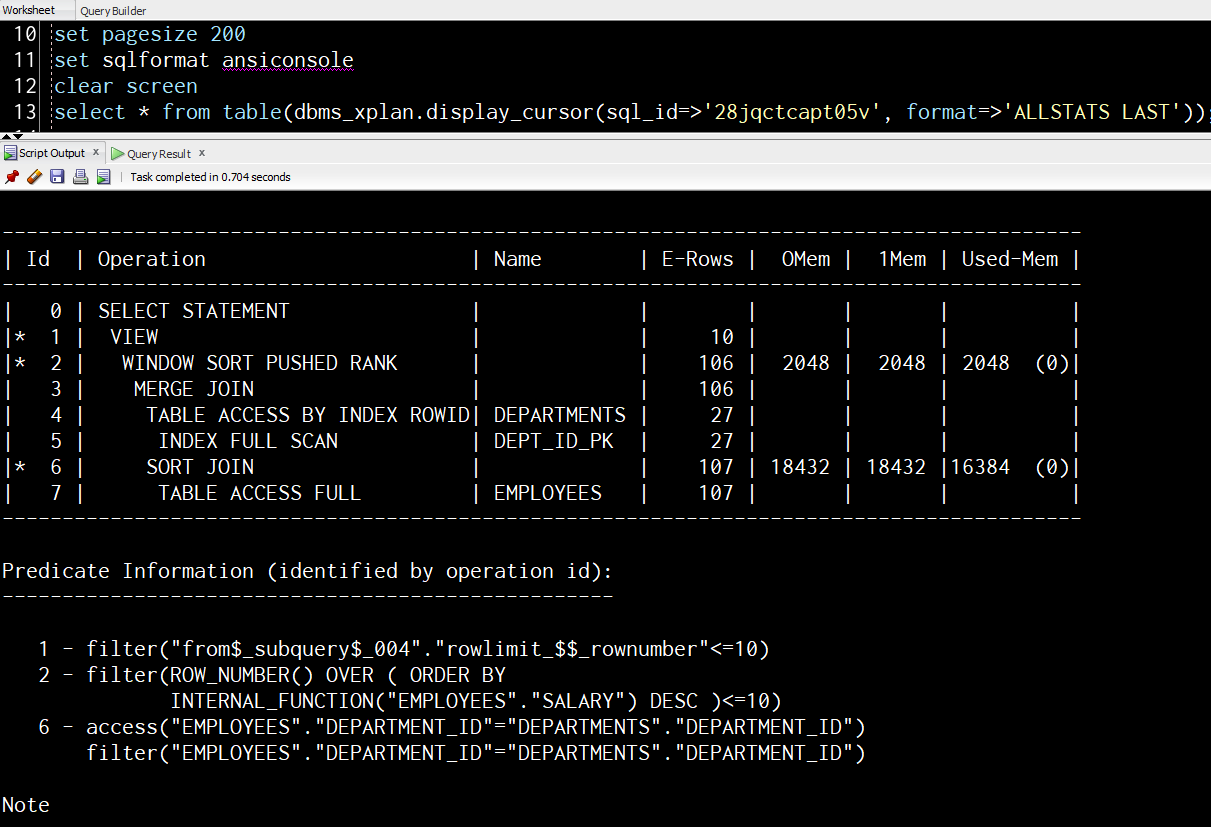Viewport: 1211px width, 827px height.
Task: Click the 'Note' heading at bottom
Action: 26,805
